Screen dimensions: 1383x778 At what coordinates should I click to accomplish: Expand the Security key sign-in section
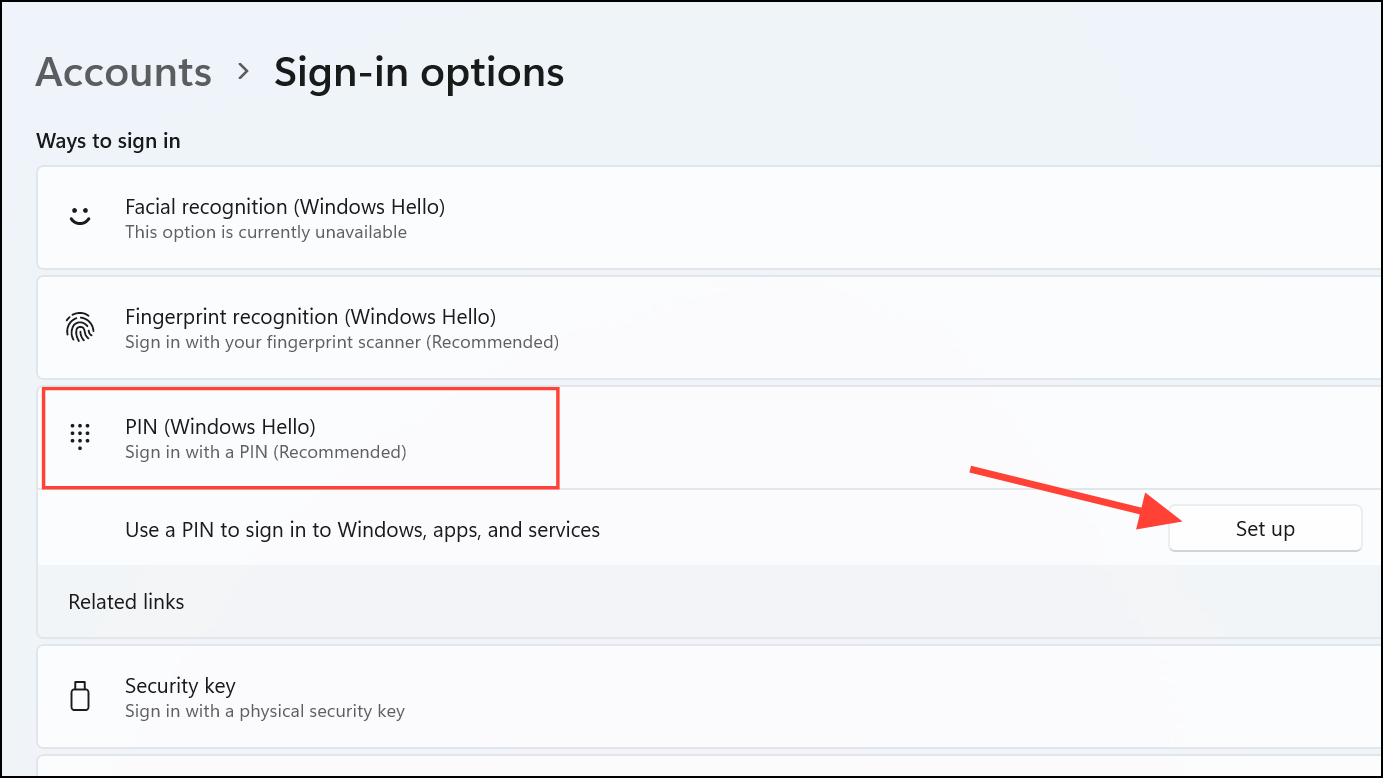(700, 696)
